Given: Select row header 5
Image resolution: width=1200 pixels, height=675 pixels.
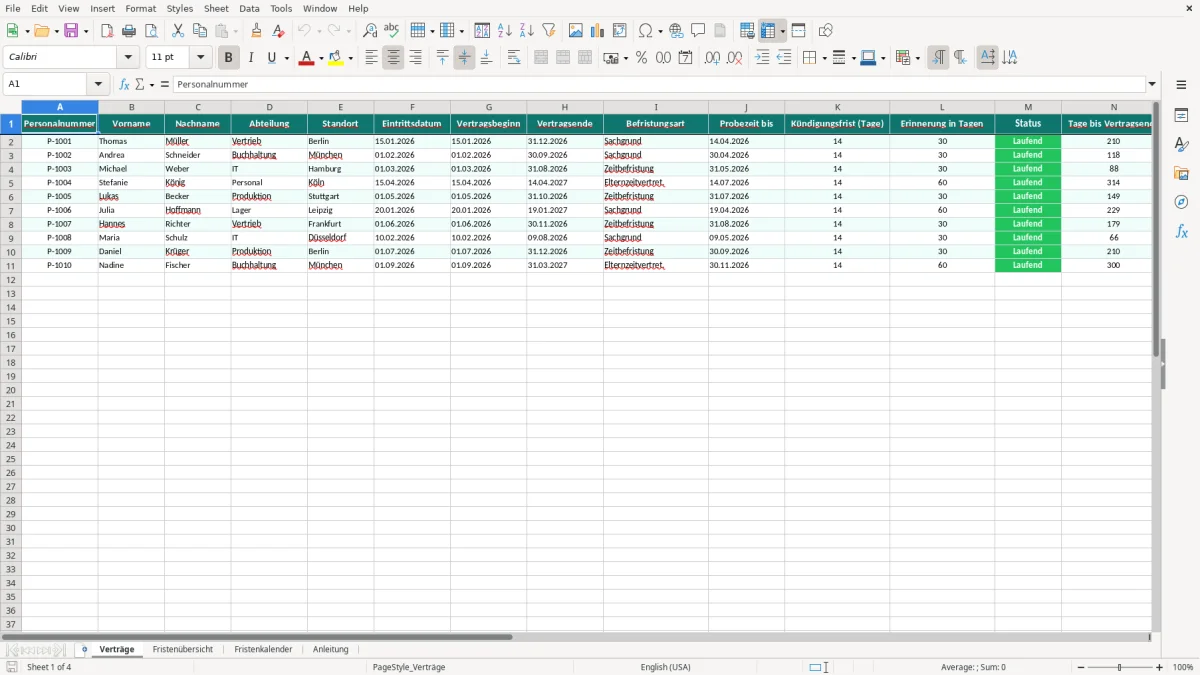Looking at the screenshot, I should click(11, 183).
